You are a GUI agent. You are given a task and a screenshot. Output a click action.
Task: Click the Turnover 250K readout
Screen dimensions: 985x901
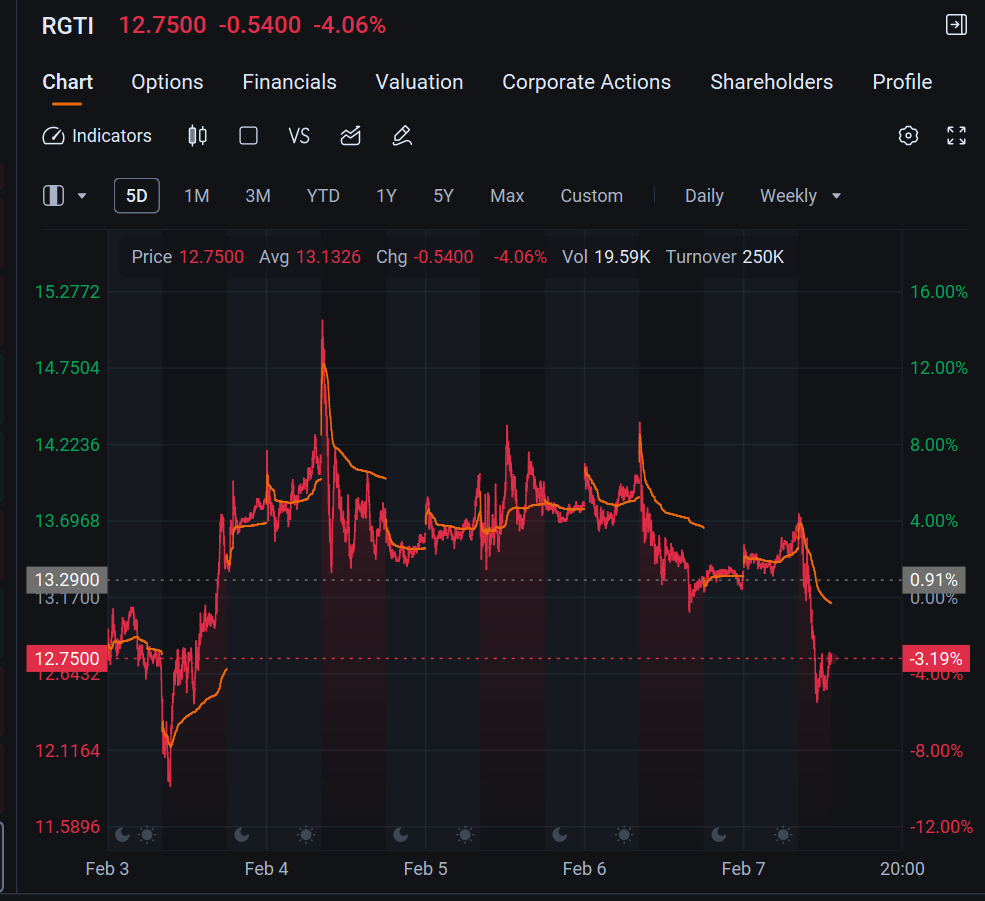(x=725, y=257)
